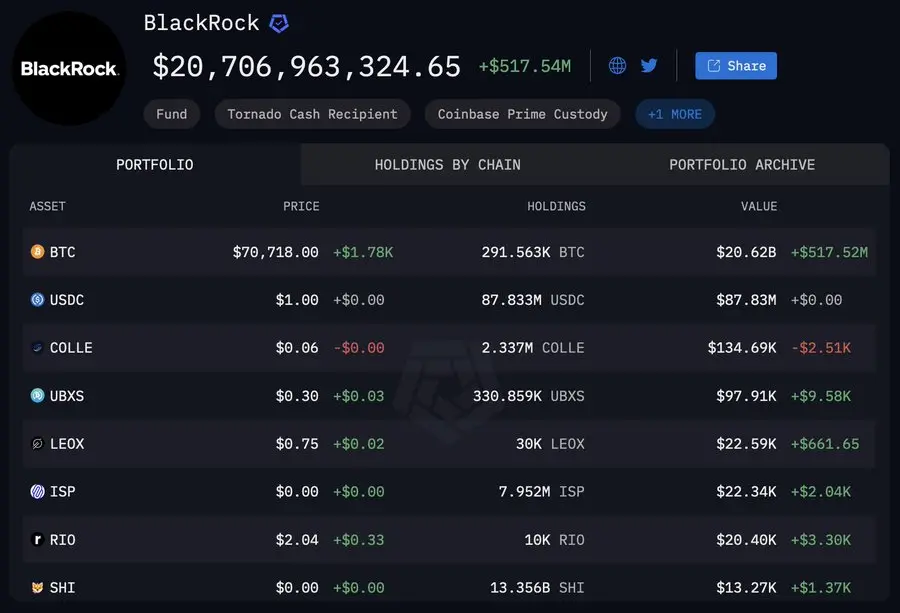900x613 pixels.
Task: Expand the +1 MORE tags
Action: click(x=675, y=114)
